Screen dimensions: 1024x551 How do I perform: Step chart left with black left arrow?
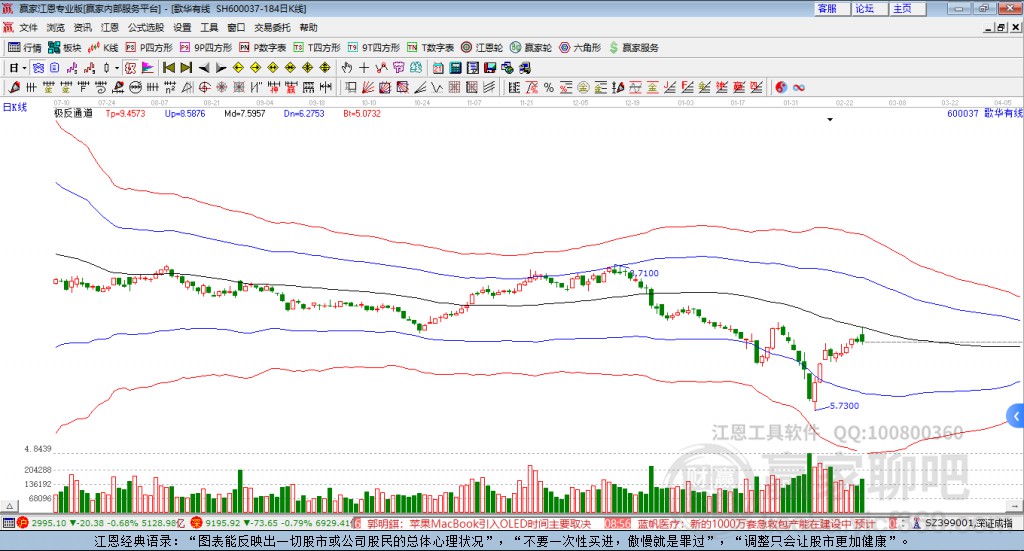click(204, 68)
